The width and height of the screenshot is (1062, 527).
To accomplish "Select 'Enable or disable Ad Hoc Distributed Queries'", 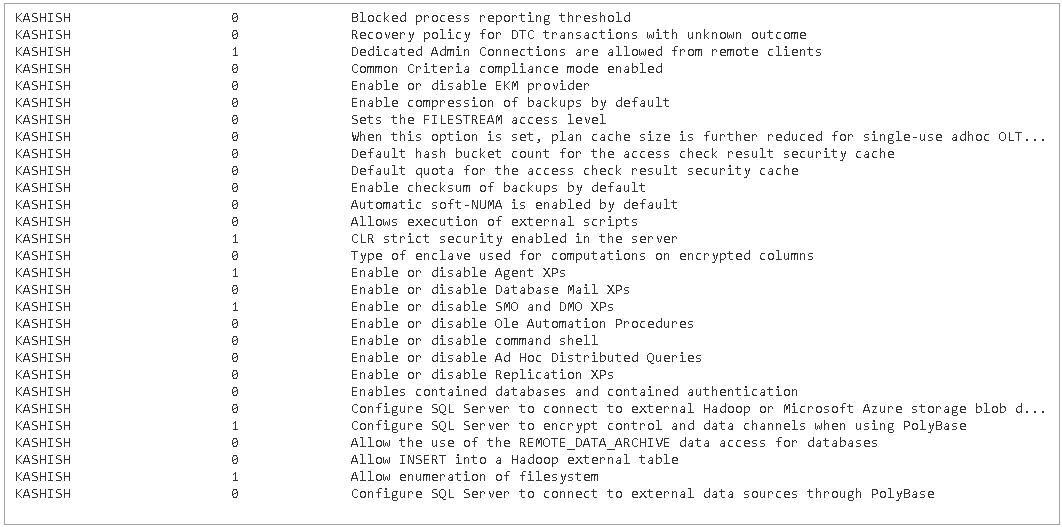I will coord(526,357).
